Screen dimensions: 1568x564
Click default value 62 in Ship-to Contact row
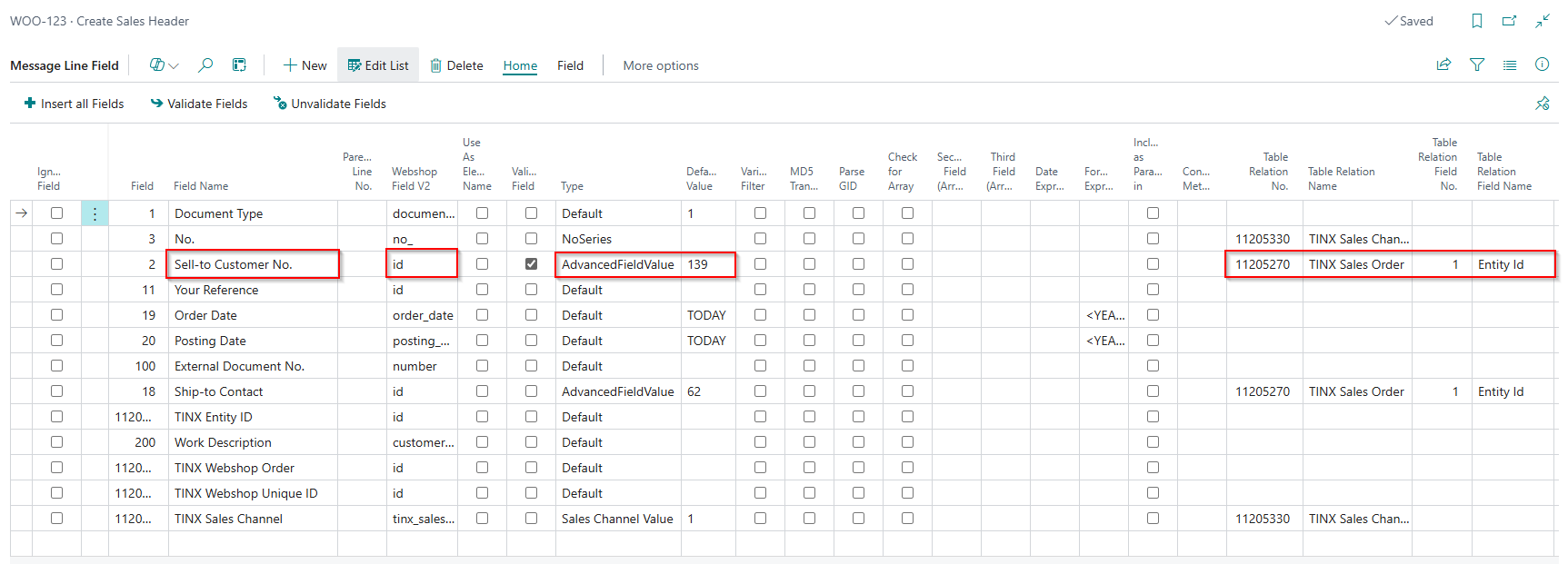[708, 391]
